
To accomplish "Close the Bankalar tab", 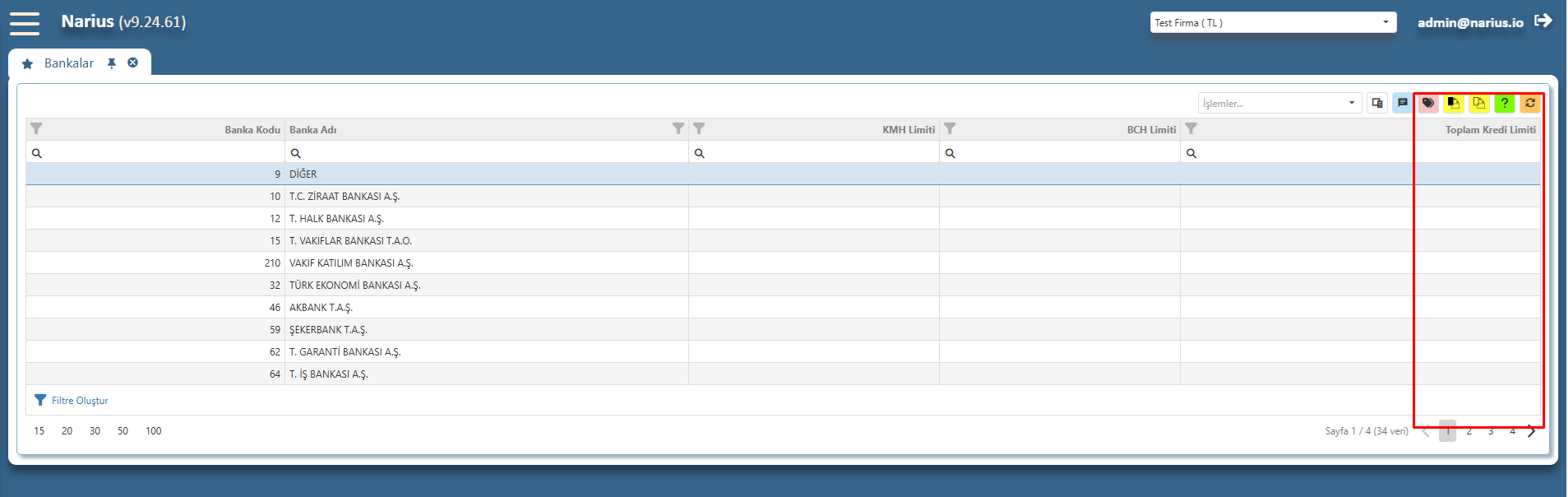I will [133, 63].
